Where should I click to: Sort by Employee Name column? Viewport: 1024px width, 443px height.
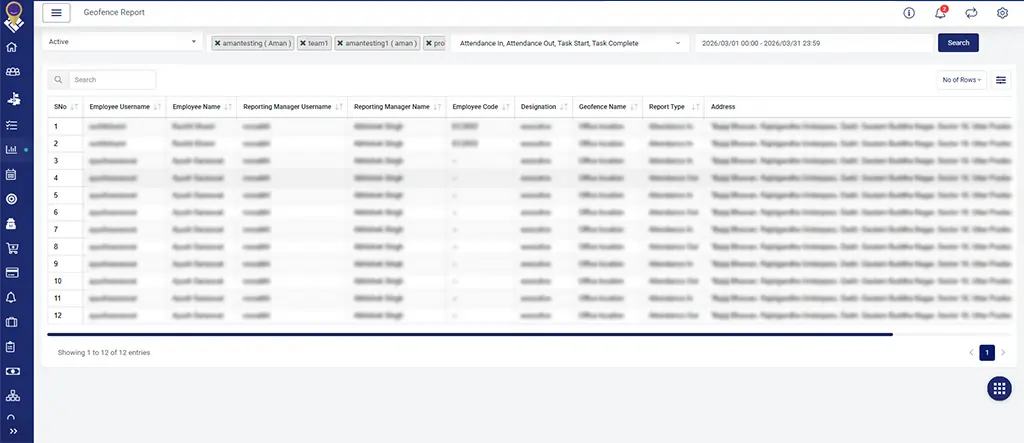[201, 107]
